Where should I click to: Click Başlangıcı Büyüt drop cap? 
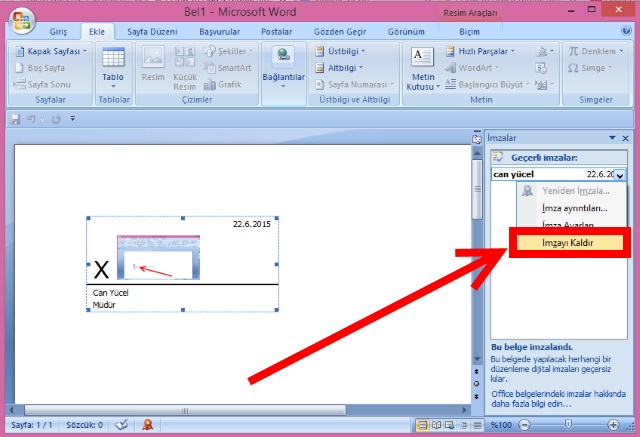point(487,84)
